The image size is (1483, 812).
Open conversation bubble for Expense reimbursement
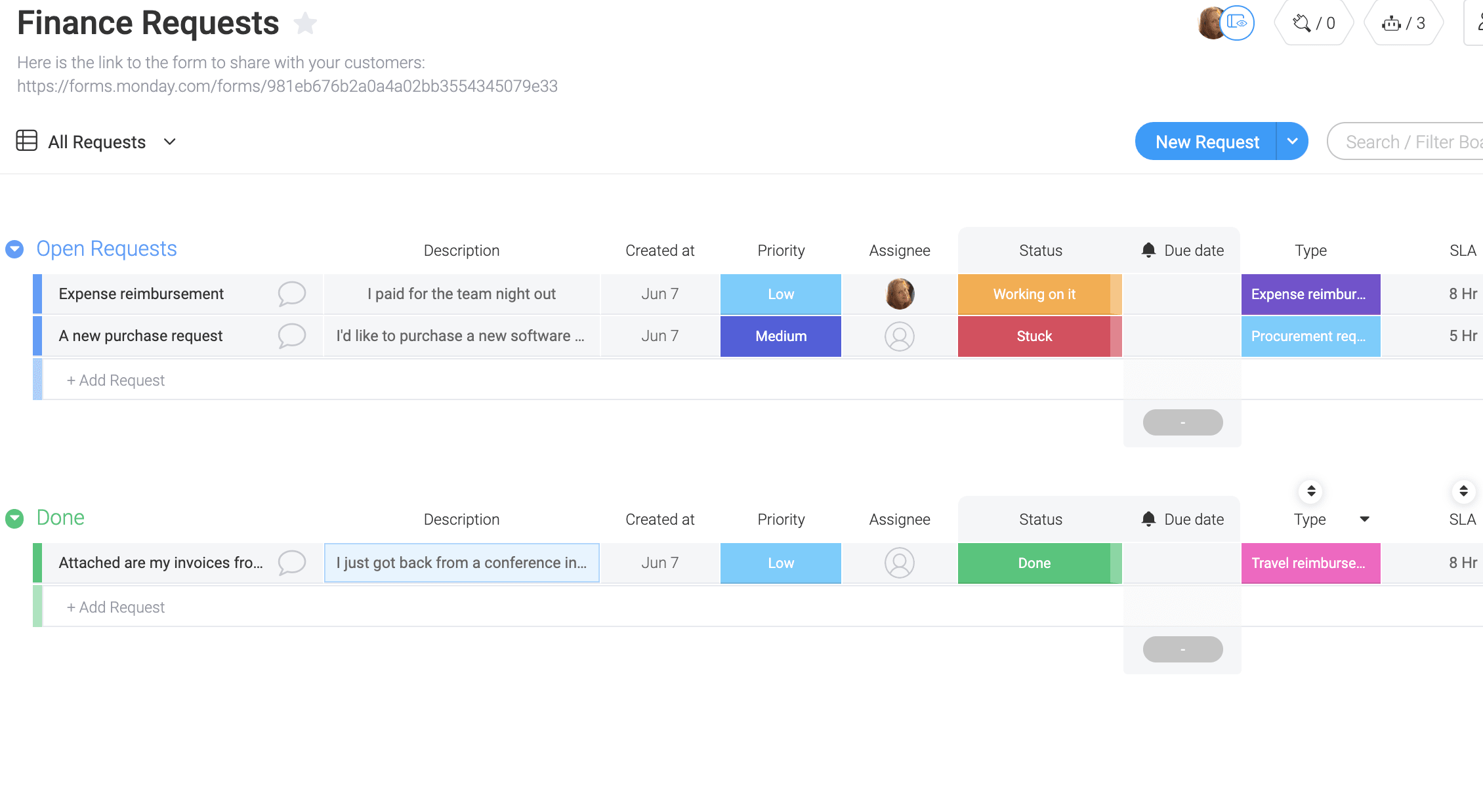click(291, 294)
